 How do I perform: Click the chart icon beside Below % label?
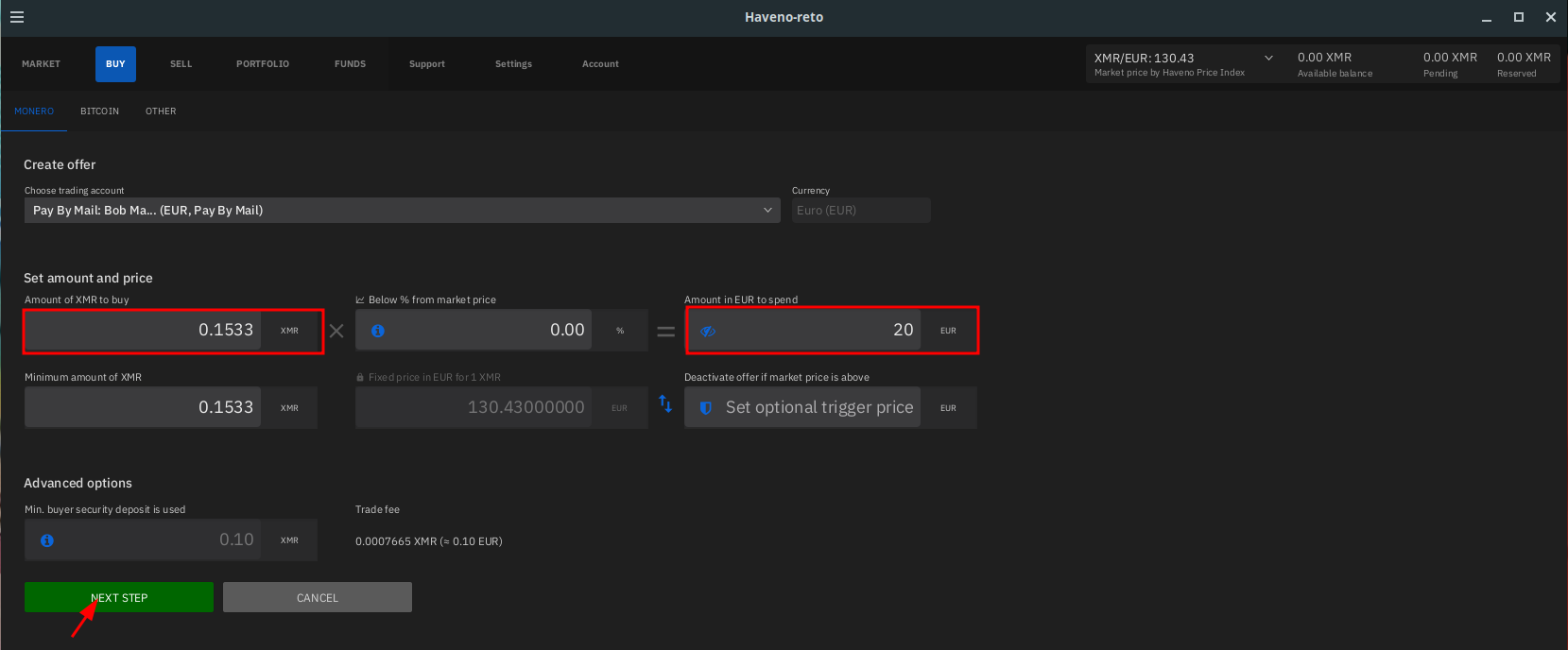click(x=360, y=299)
